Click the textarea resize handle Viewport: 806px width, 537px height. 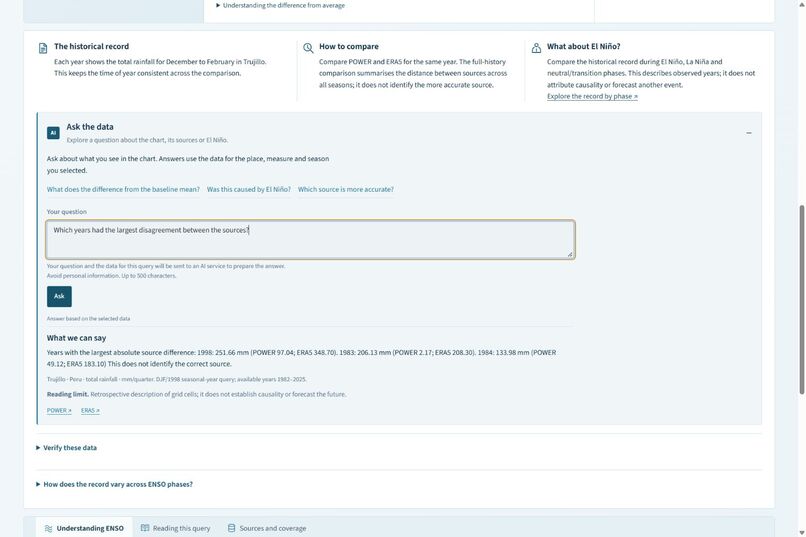pos(570,254)
